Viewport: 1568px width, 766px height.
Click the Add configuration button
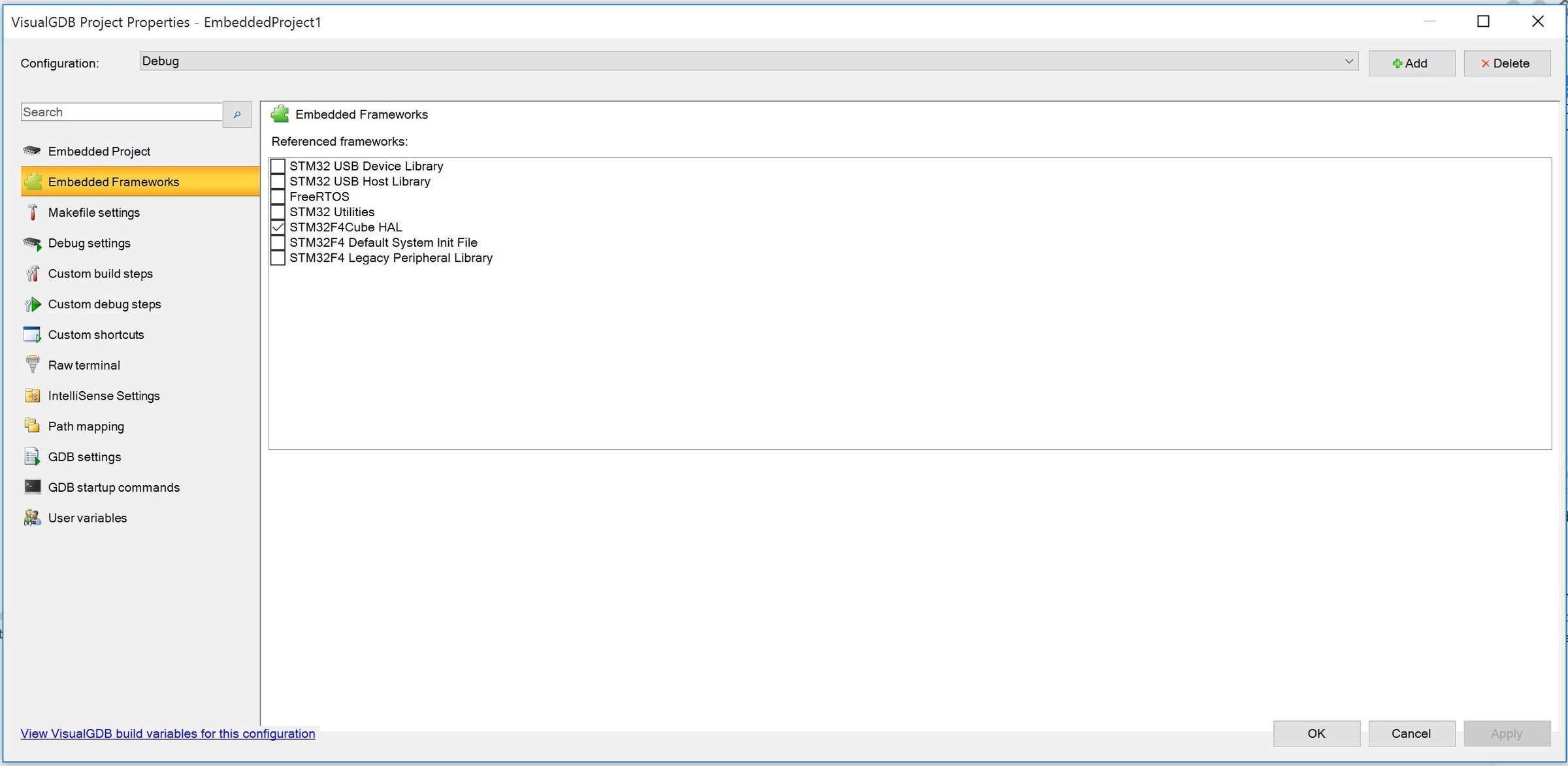[1411, 63]
